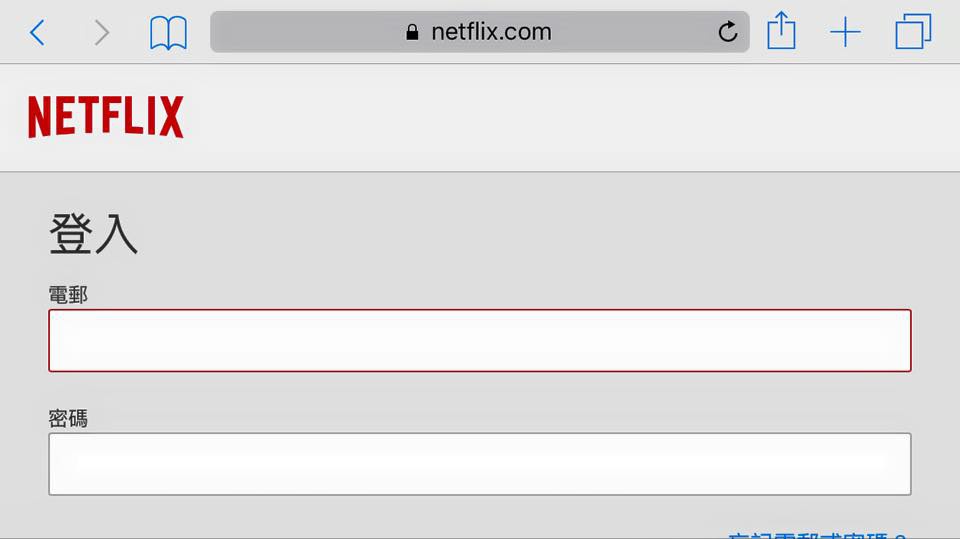960x539 pixels.
Task: Add a new tab with plus icon
Action: point(846,32)
